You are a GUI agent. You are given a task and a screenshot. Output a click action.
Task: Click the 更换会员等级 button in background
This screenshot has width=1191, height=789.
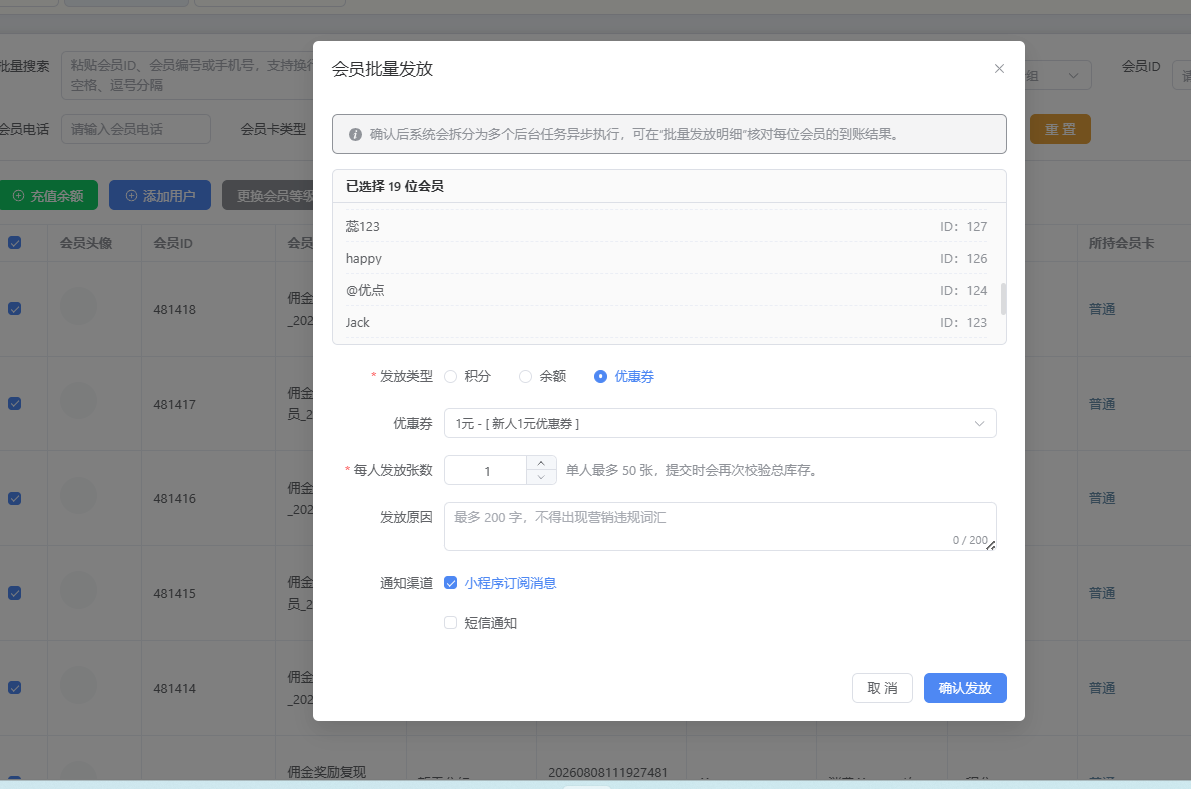268,195
